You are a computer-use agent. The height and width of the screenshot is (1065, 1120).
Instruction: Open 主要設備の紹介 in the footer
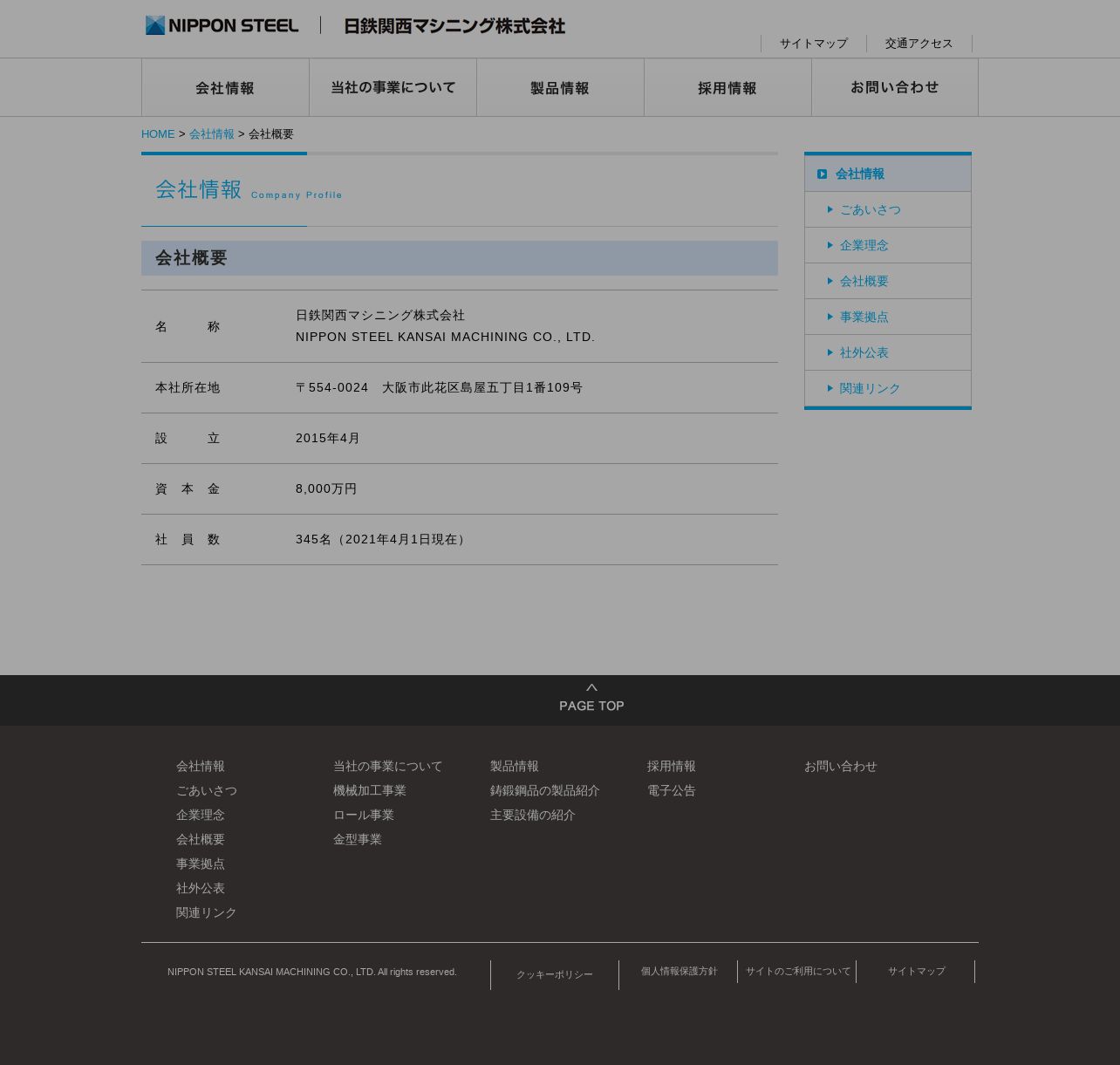[533, 815]
